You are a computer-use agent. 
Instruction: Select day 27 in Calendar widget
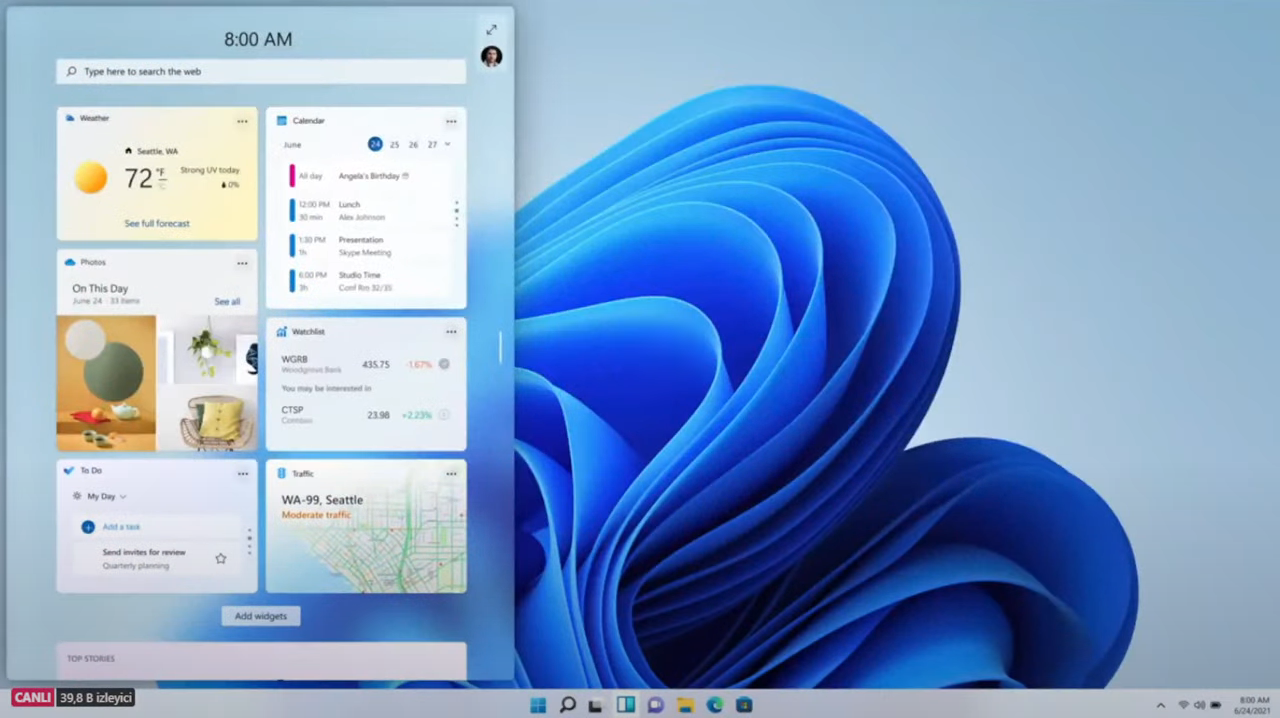pos(432,144)
